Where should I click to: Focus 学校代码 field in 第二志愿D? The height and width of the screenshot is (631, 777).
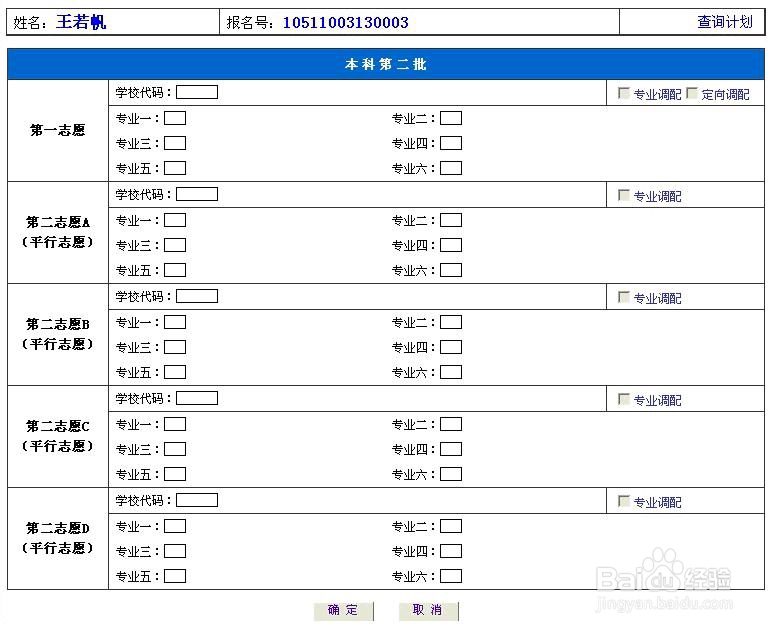pyautogui.click(x=197, y=500)
